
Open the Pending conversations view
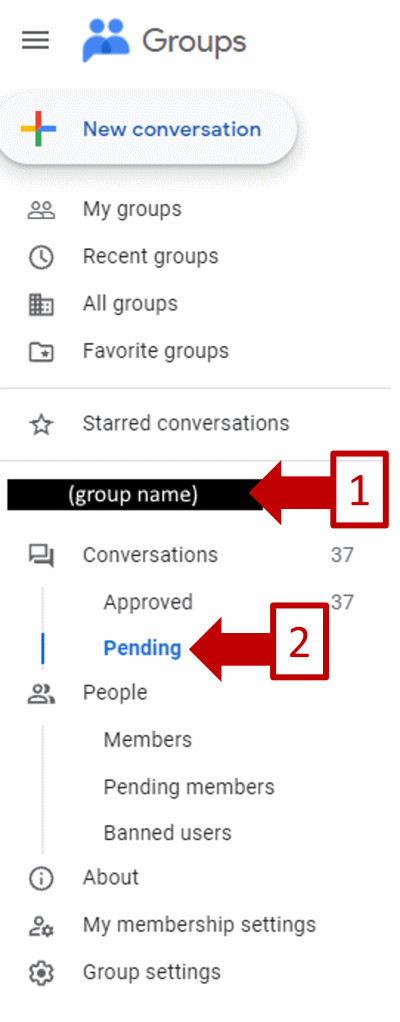pyautogui.click(x=142, y=648)
